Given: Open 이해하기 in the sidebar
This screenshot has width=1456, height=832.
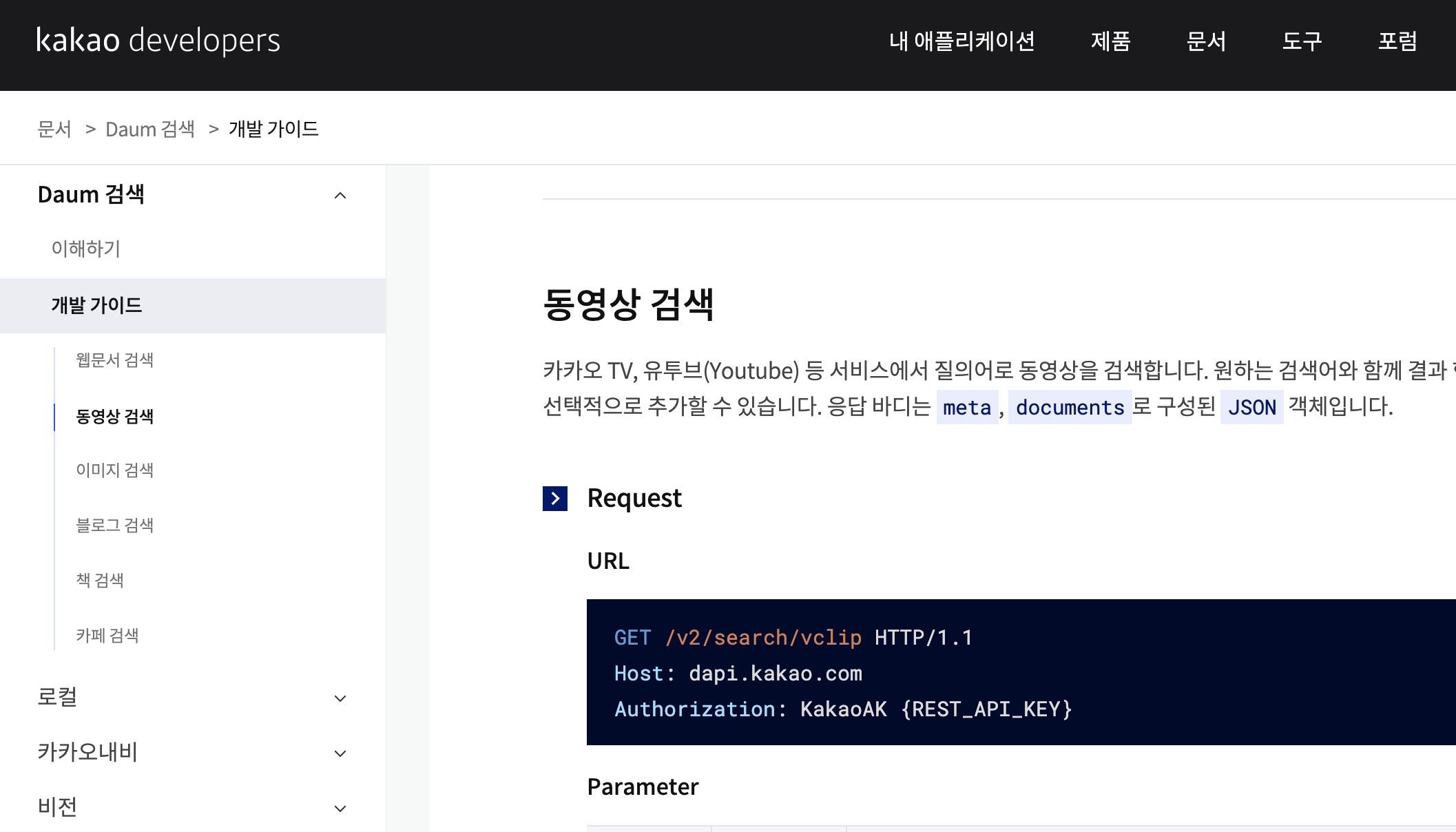Looking at the screenshot, I should click(x=86, y=249).
